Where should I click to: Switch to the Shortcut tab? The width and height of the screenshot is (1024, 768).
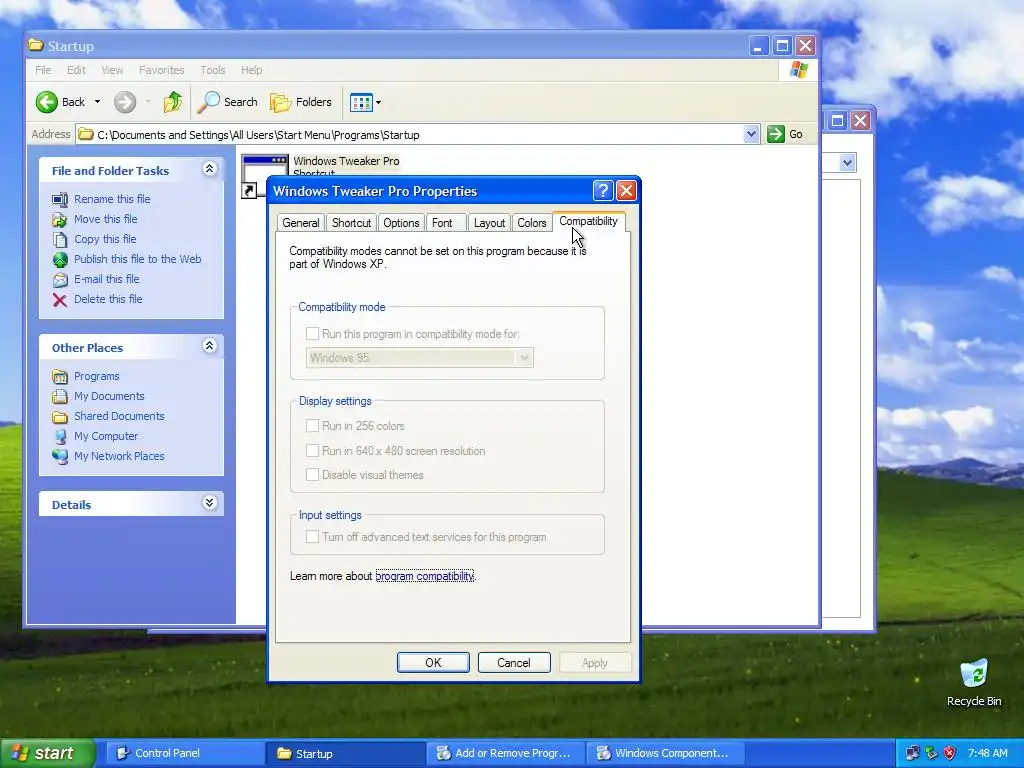[x=351, y=223]
